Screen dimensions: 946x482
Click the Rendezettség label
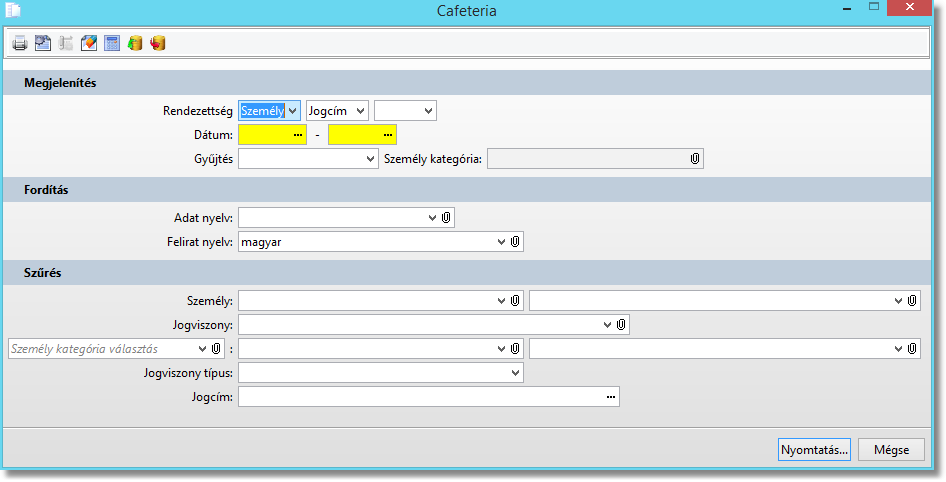[x=198, y=111]
